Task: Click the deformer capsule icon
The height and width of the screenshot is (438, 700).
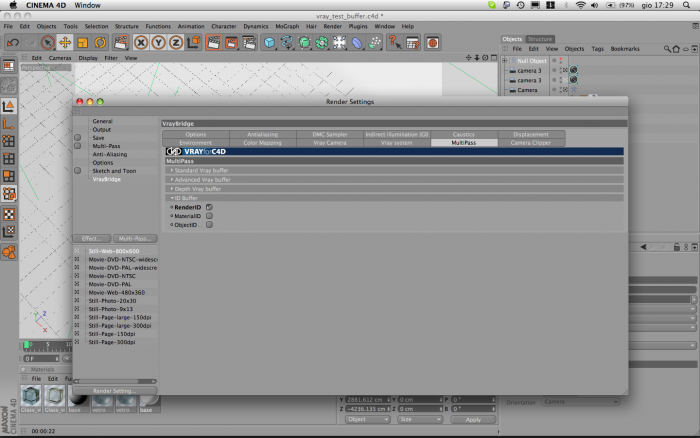Action: click(x=357, y=42)
